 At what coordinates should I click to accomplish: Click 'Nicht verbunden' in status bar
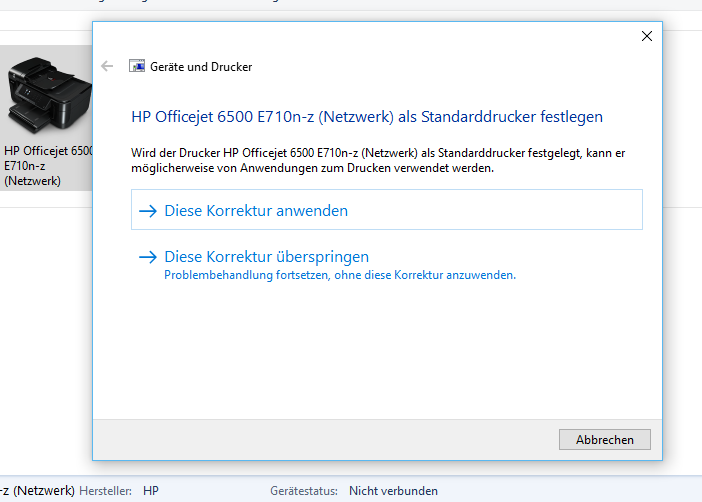pos(393,491)
